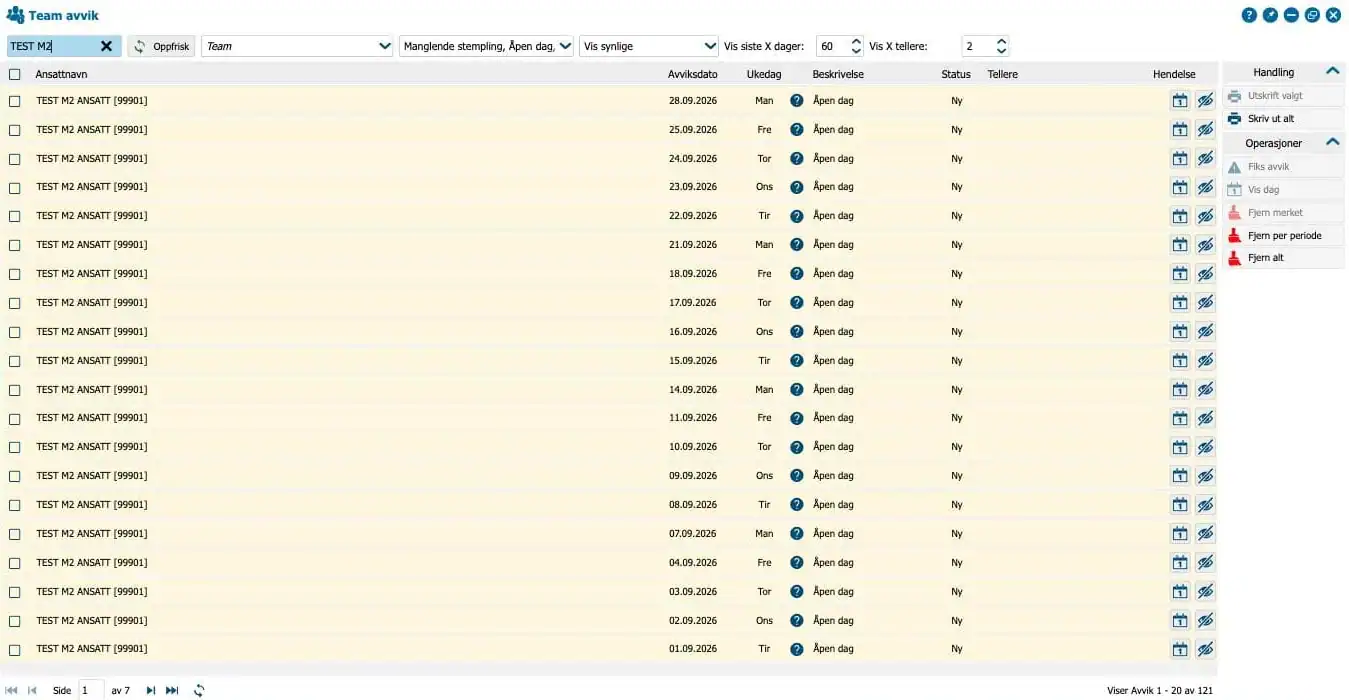The height and width of the screenshot is (700, 1349).
Task: Collapse the Handling panel section
Action: coord(1332,72)
